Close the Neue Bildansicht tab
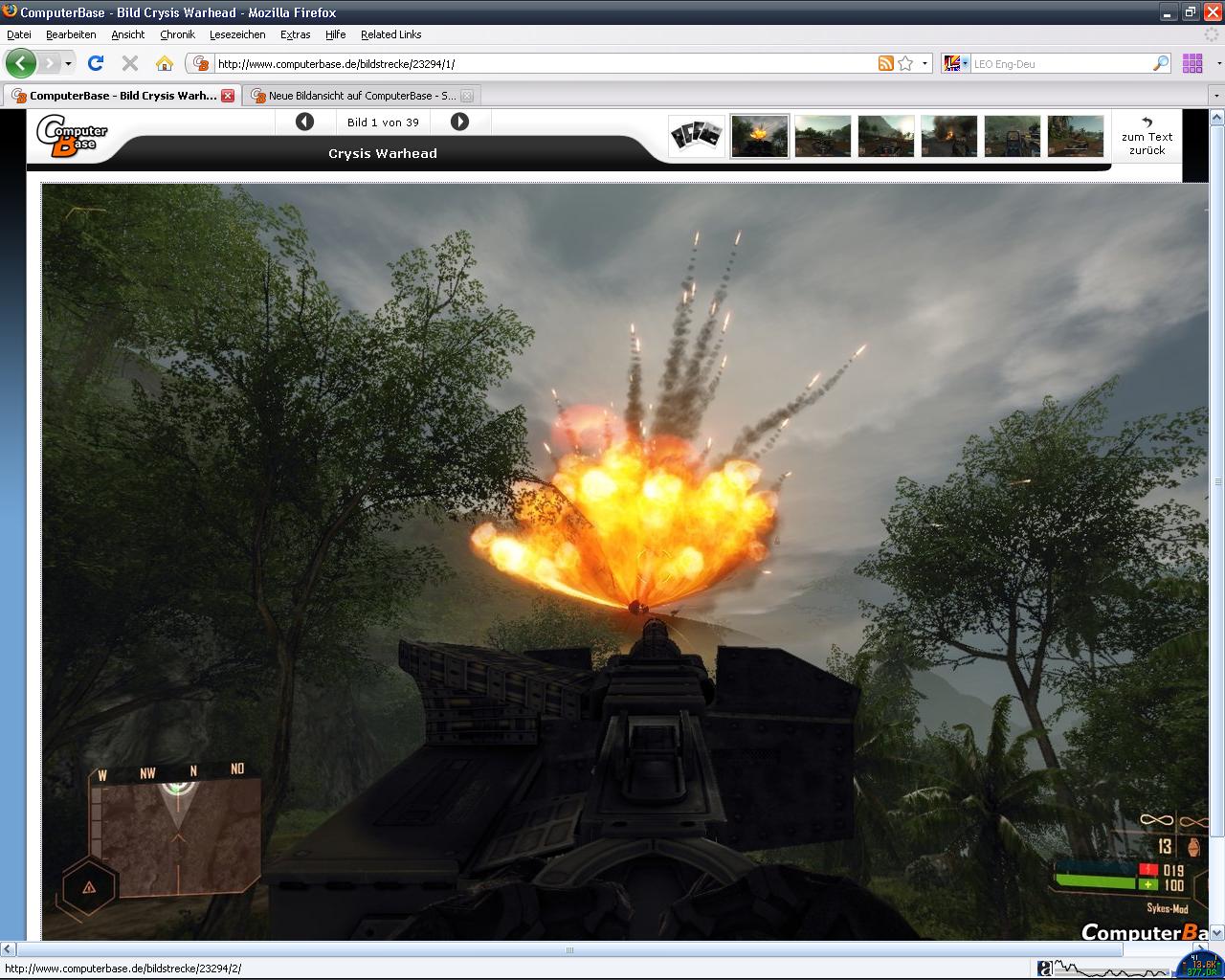This screenshot has width=1225, height=980. point(467,96)
